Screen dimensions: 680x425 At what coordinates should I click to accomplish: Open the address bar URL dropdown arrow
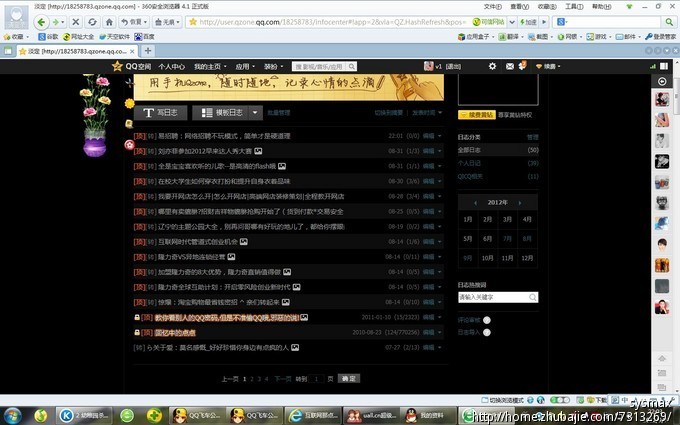coord(512,22)
